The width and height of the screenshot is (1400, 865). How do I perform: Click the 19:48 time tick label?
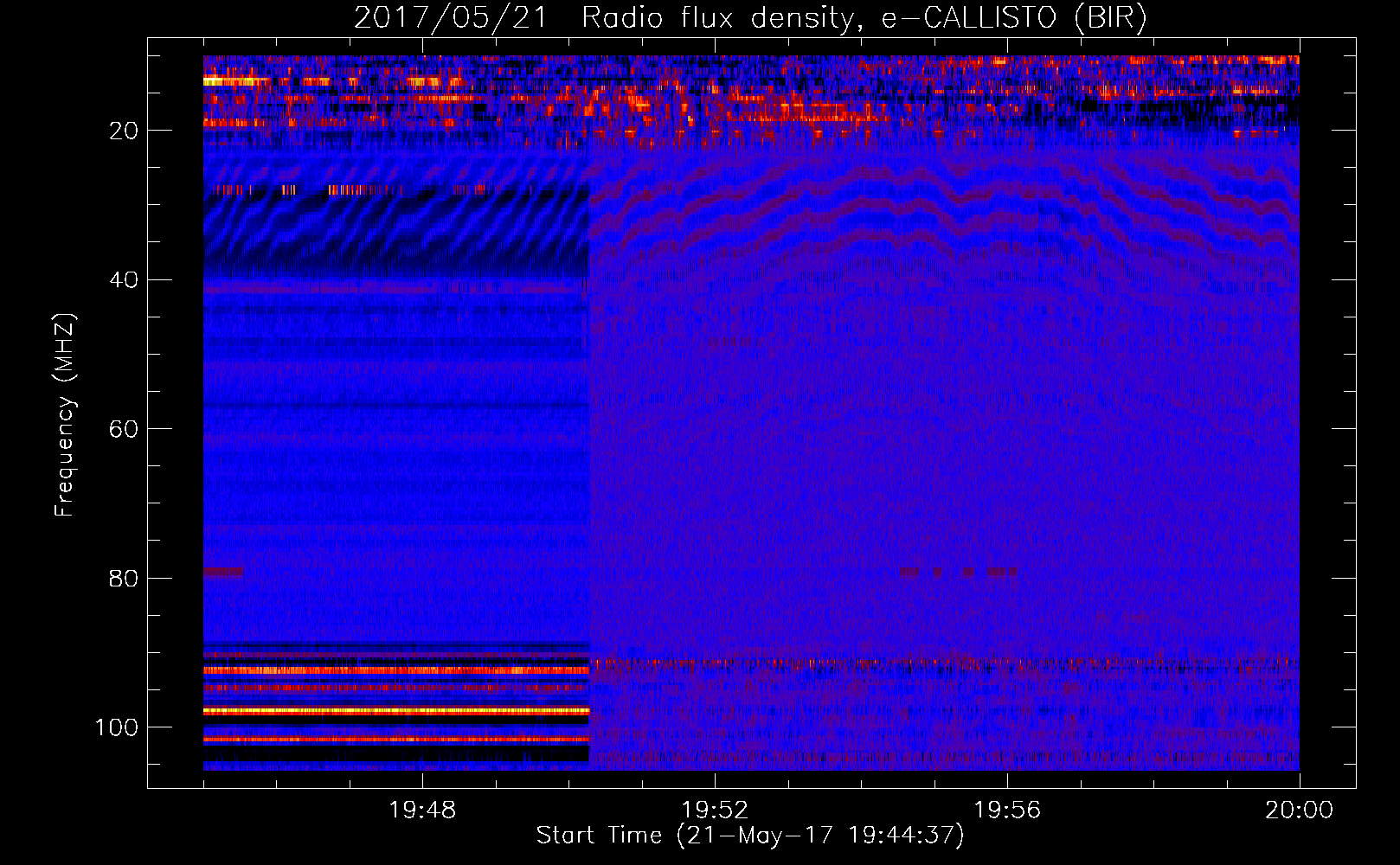pos(422,811)
